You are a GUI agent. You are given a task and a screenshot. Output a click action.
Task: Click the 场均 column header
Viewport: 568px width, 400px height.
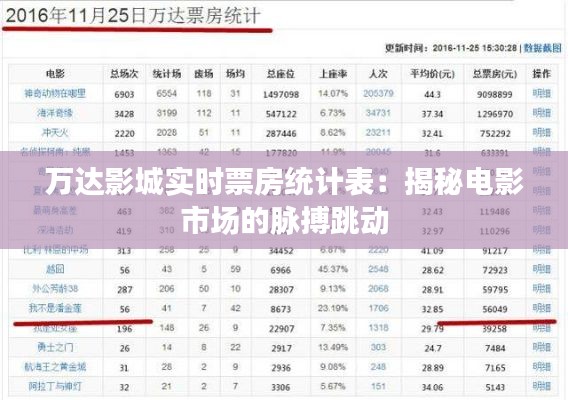[235, 74]
